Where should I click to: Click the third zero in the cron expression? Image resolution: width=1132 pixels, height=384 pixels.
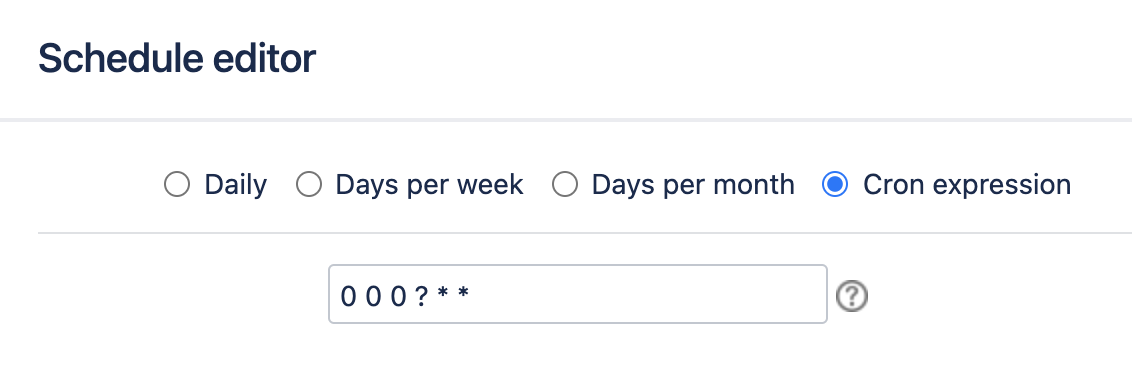pos(399,296)
